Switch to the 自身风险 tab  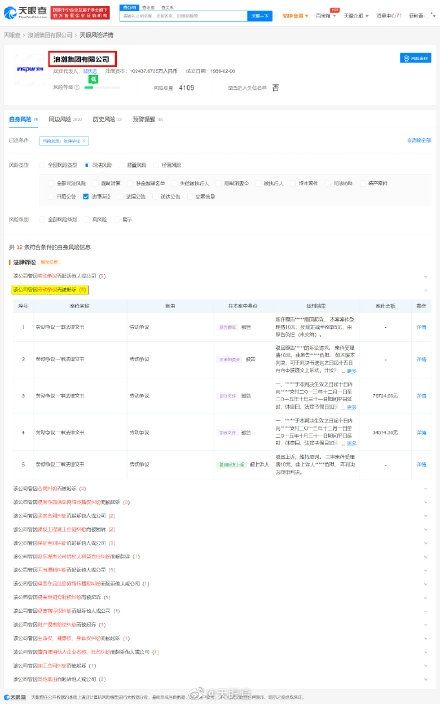[23, 119]
